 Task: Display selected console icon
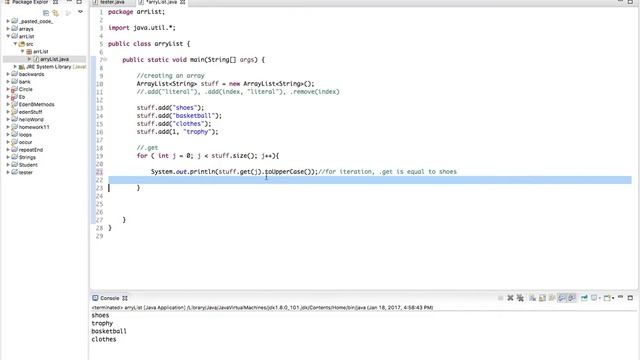pyautogui.click(x=594, y=298)
